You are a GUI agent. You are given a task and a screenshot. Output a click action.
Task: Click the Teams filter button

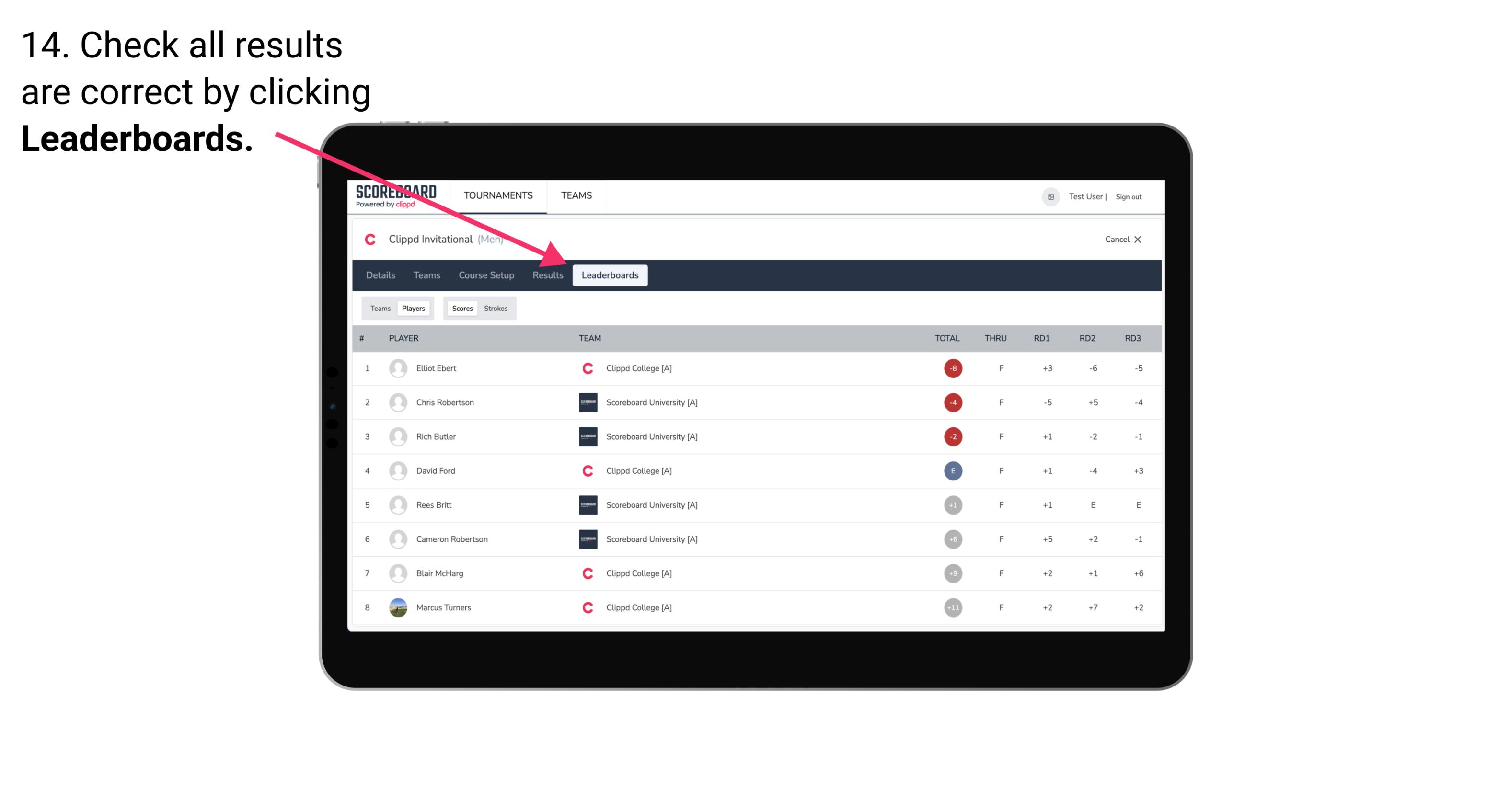pos(379,308)
